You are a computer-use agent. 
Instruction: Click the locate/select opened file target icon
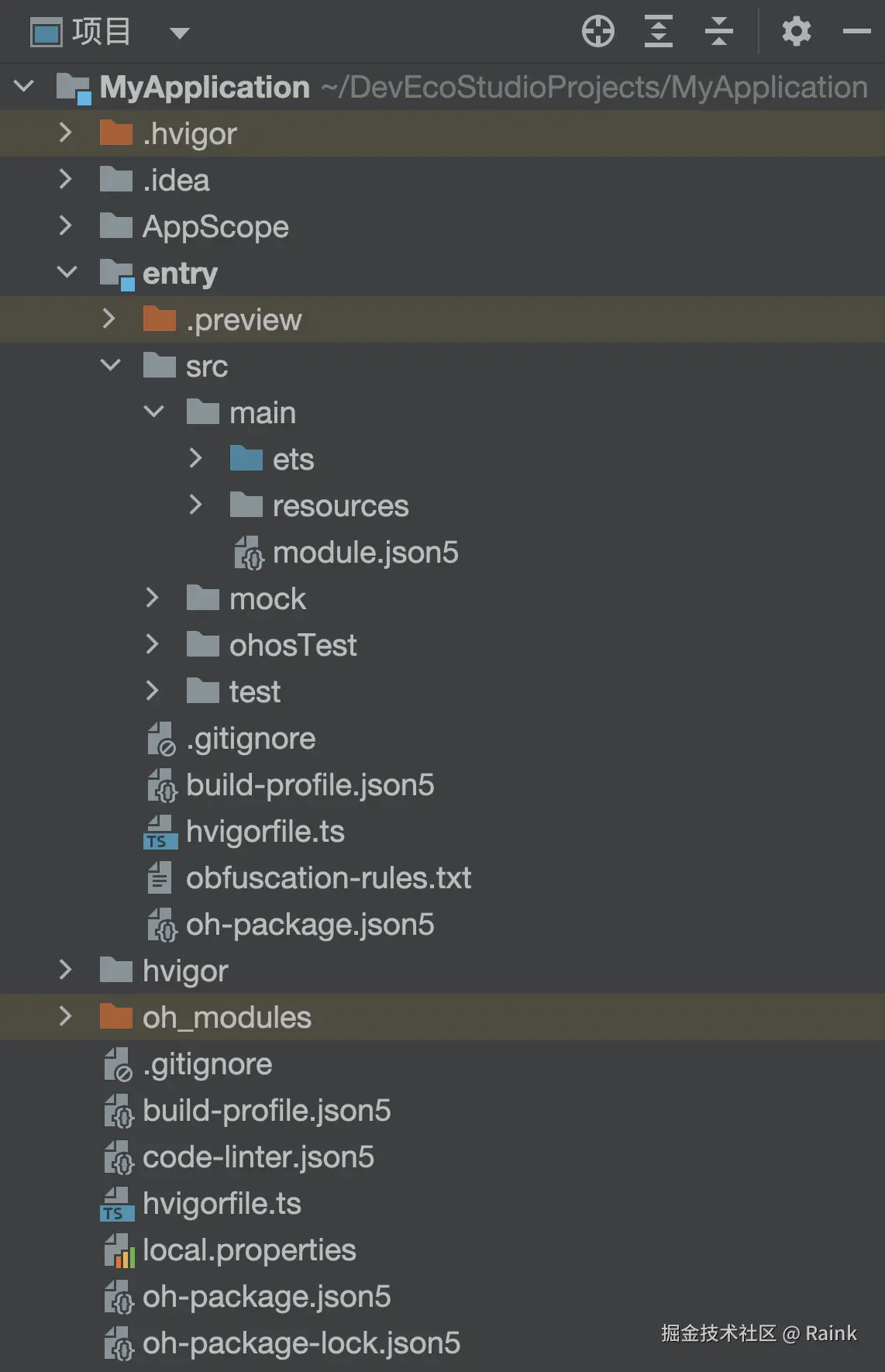click(x=597, y=32)
